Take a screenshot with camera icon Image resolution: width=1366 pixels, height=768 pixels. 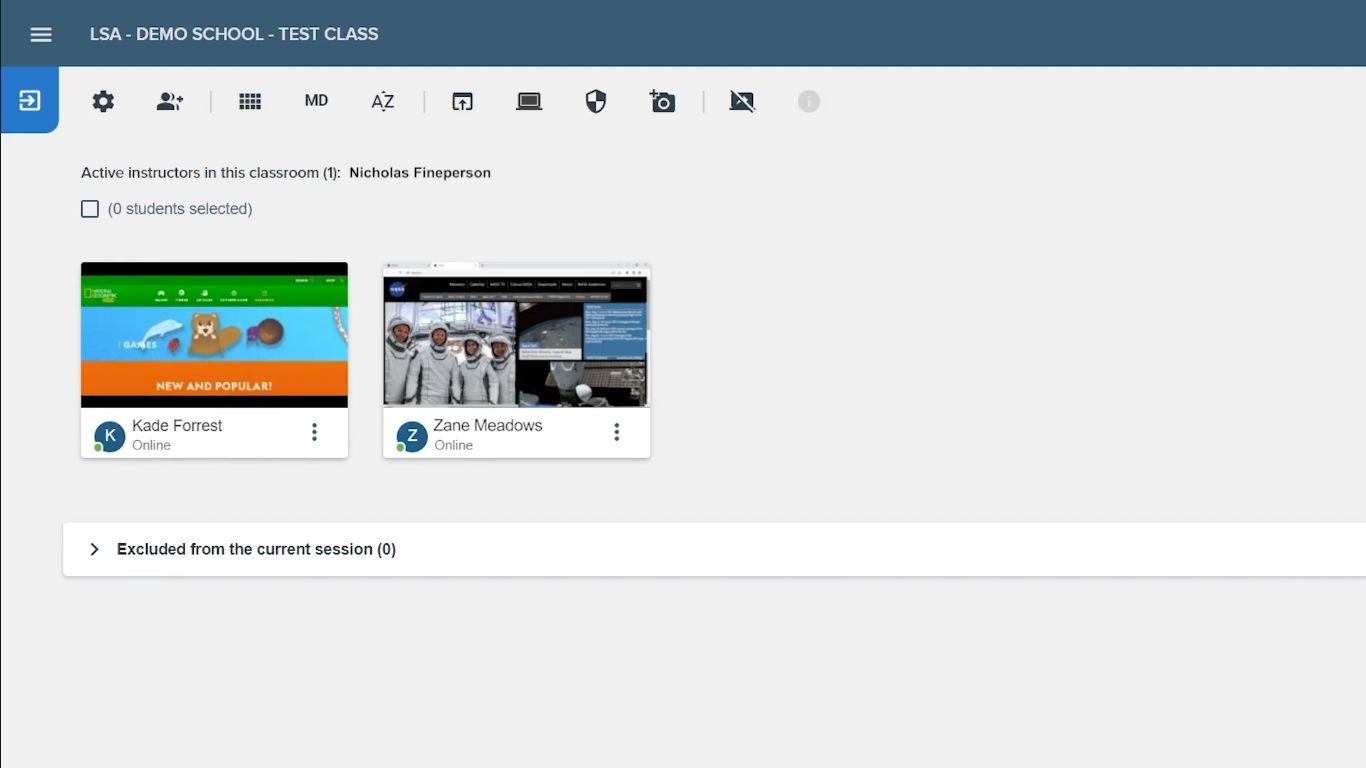click(662, 101)
